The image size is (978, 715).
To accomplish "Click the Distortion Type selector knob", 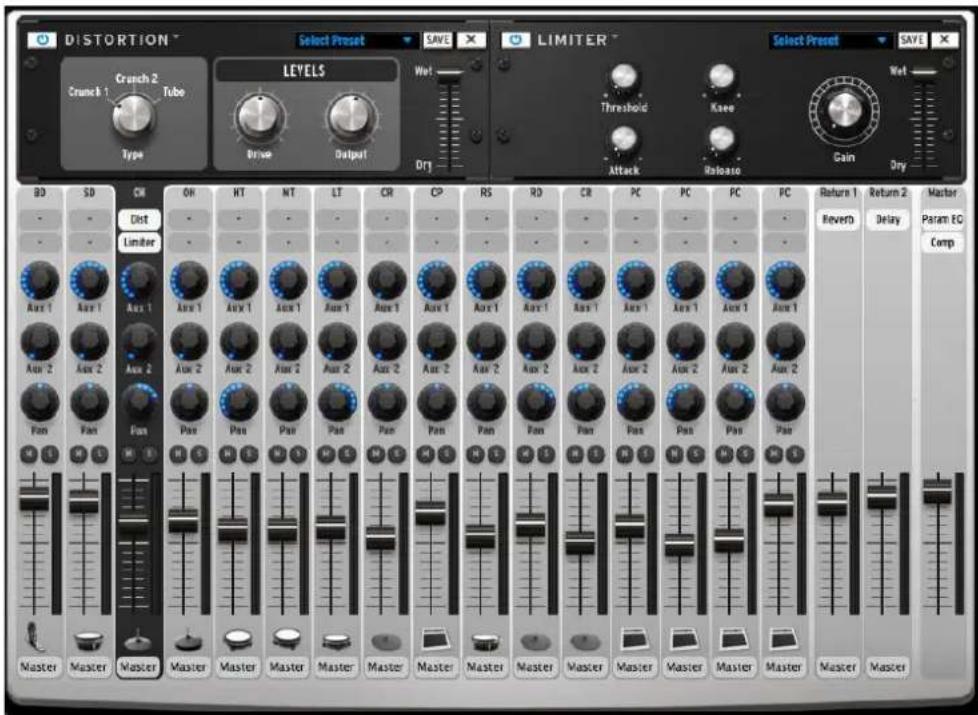I will (133, 116).
